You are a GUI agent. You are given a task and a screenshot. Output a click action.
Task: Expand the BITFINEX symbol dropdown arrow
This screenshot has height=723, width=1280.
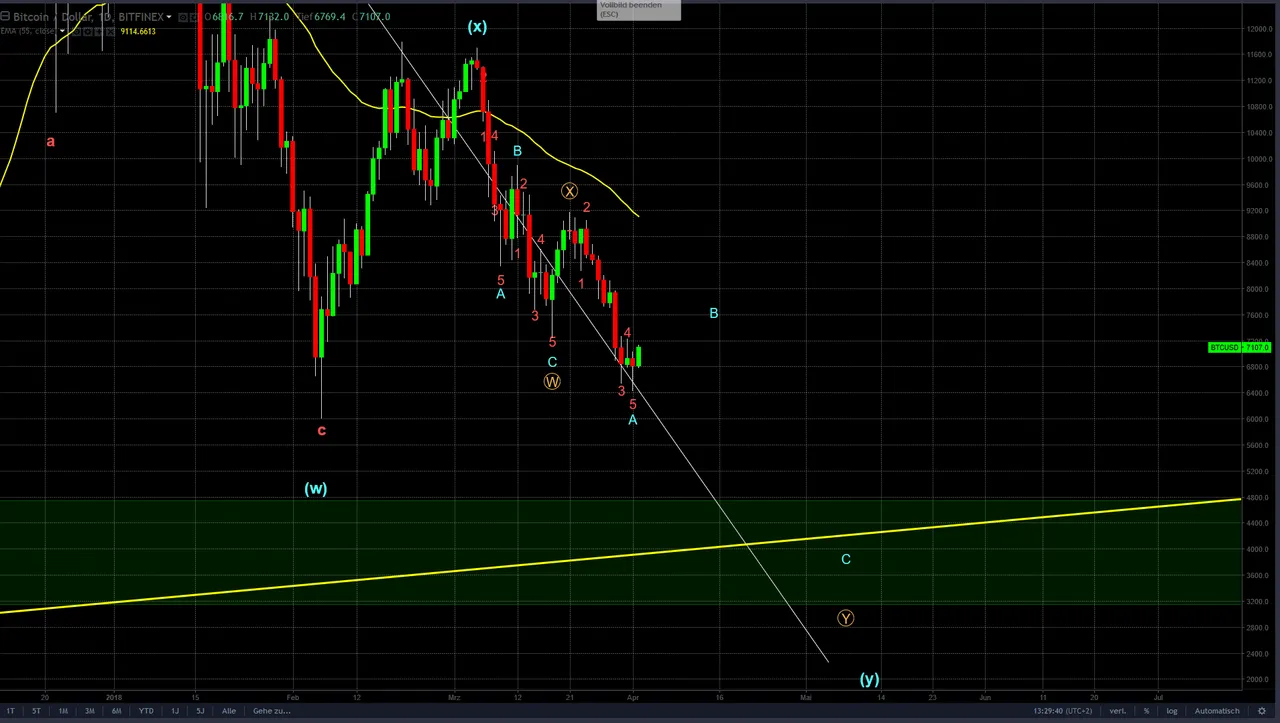coord(169,17)
